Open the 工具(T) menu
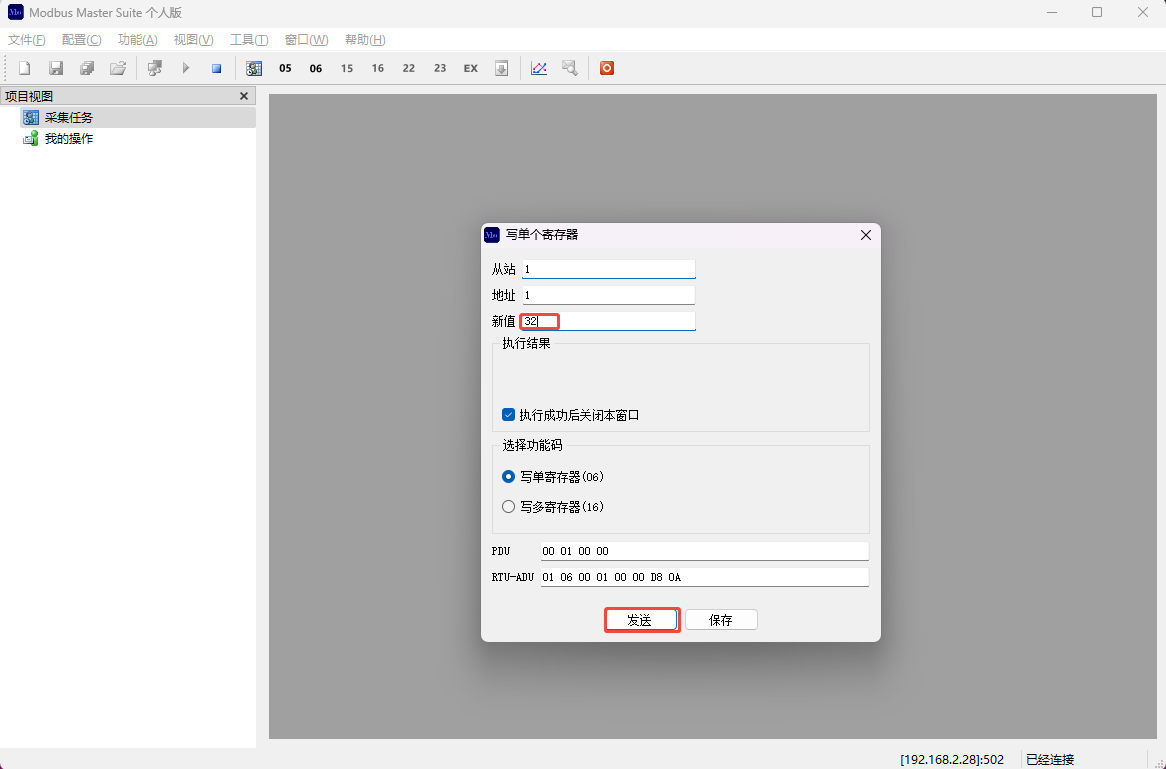Image resolution: width=1166 pixels, height=769 pixels. [249, 40]
